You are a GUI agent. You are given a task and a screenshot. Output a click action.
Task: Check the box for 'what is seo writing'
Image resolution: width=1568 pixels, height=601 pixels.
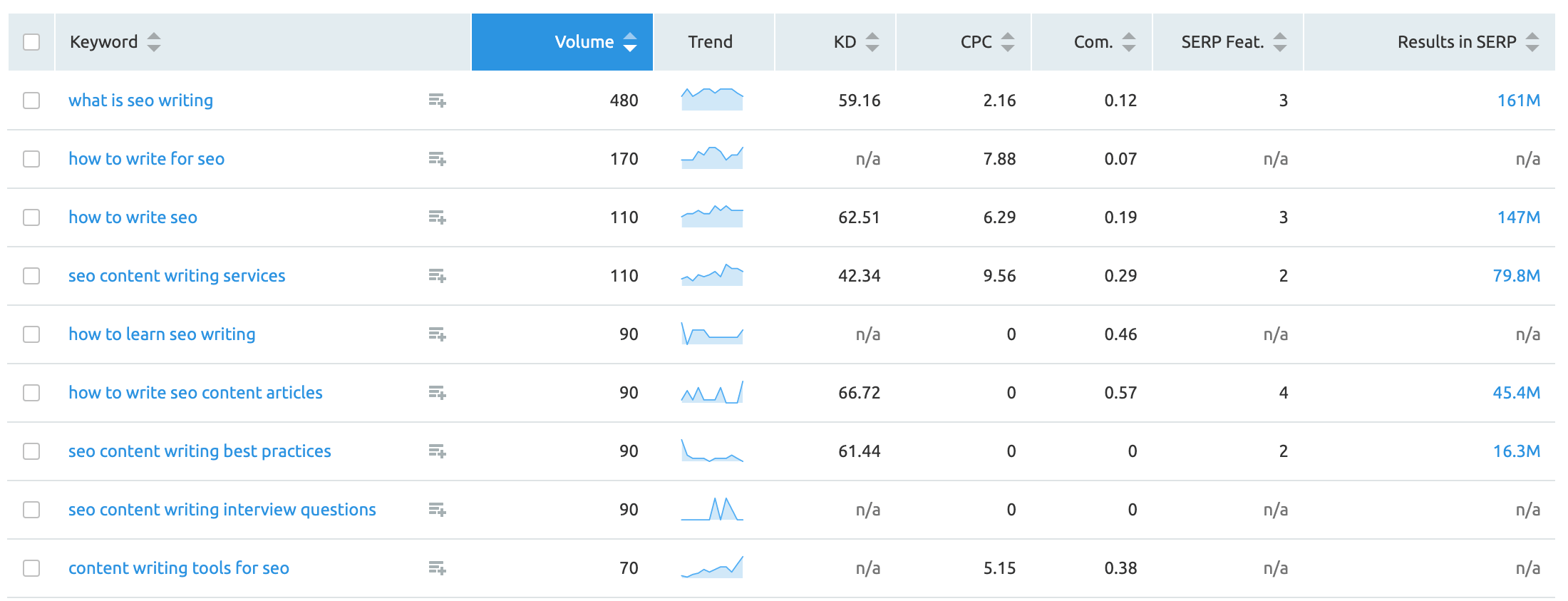coord(31,101)
